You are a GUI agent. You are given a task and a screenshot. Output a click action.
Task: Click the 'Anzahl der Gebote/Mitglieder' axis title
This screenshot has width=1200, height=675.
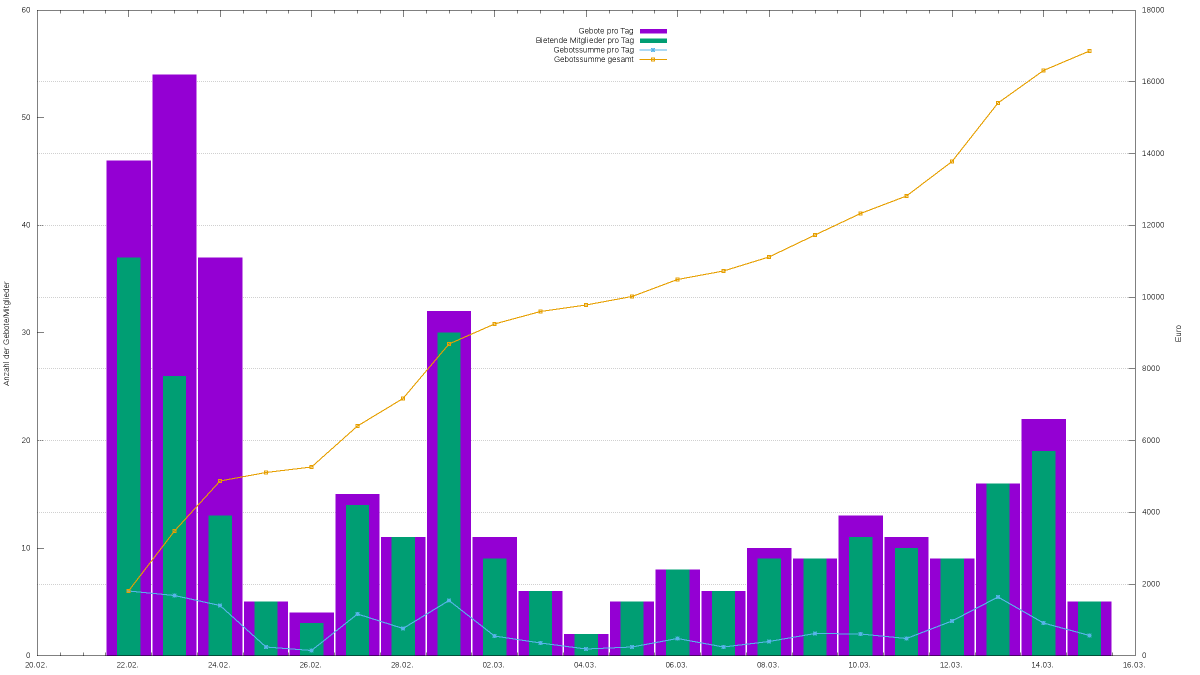7,333
